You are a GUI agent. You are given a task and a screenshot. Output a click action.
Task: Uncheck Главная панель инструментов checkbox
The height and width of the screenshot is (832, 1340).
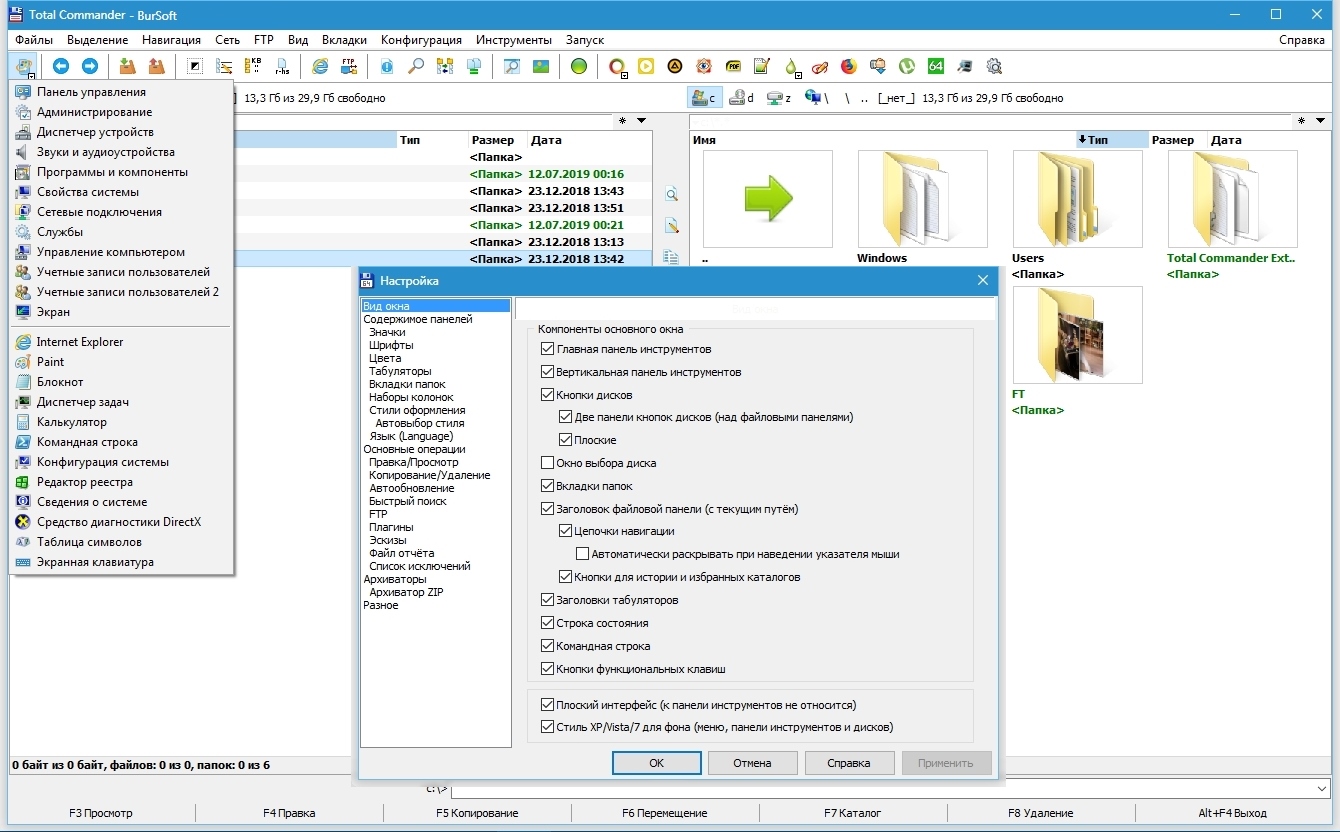click(x=547, y=349)
